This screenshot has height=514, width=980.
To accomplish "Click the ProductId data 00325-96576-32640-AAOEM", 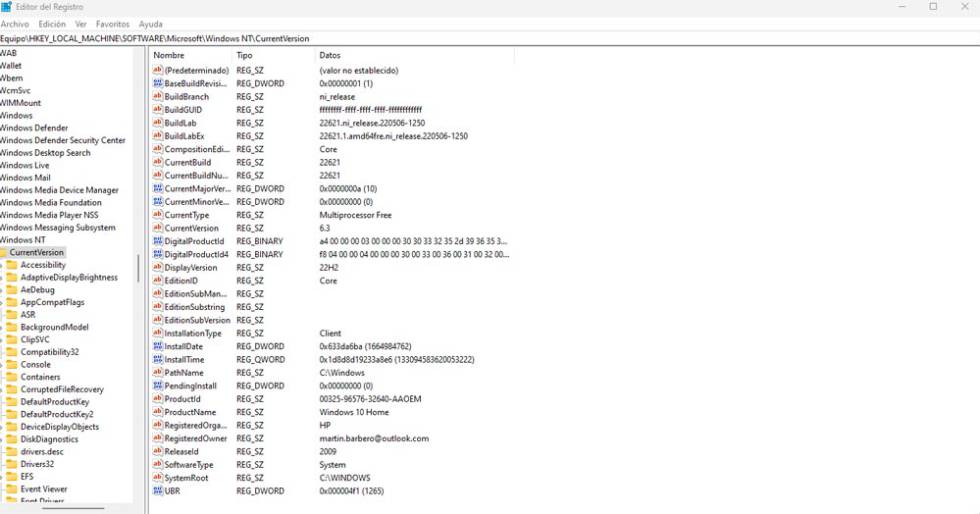I will coord(370,399).
